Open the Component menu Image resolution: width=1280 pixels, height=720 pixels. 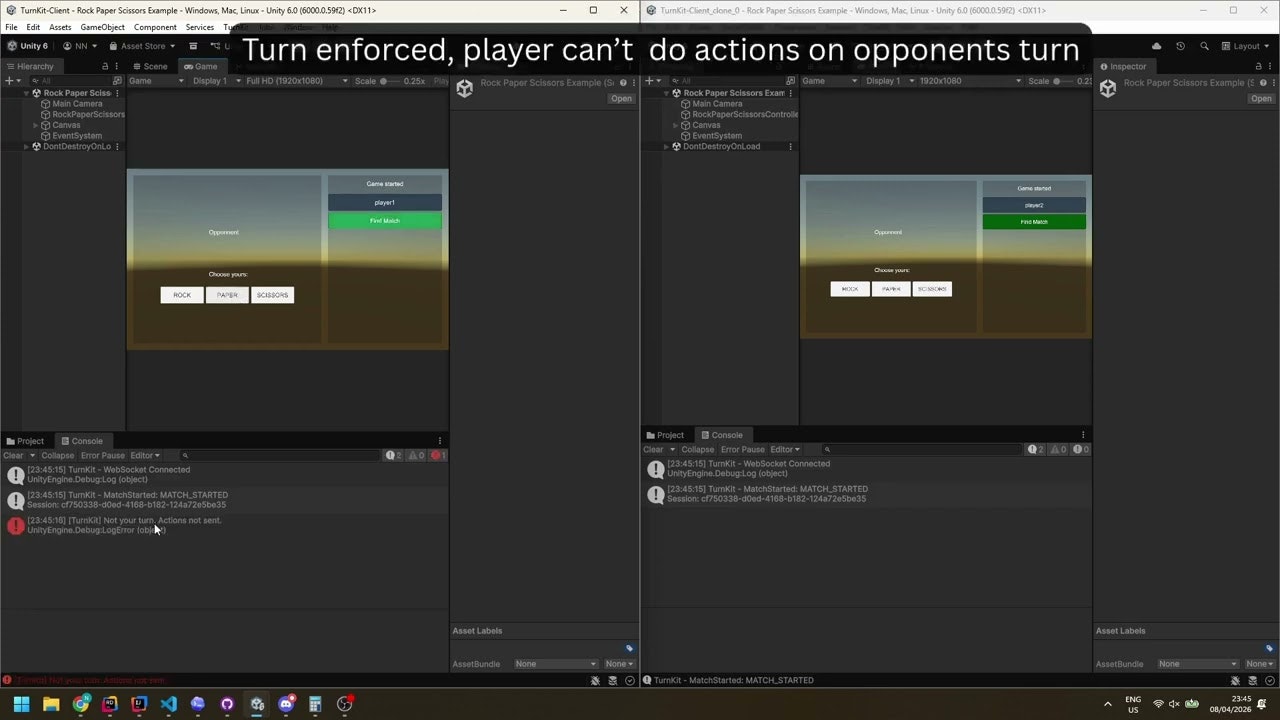(x=155, y=27)
